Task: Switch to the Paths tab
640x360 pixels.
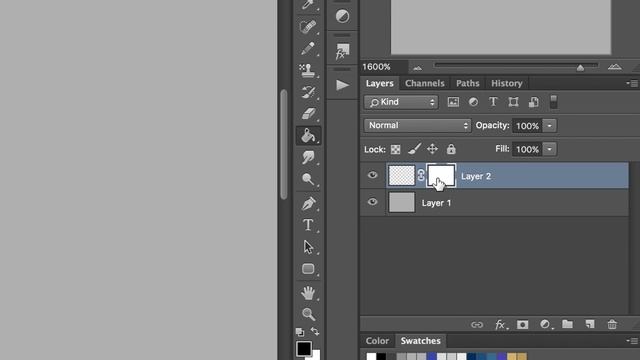Action: tap(467, 83)
